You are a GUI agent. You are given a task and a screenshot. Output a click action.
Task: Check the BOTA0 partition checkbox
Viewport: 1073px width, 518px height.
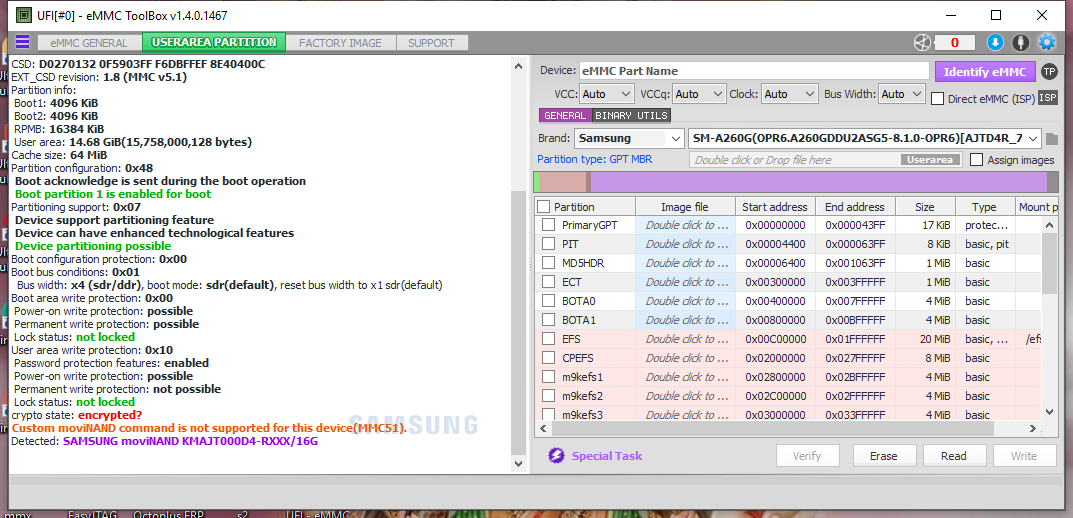[548, 301]
